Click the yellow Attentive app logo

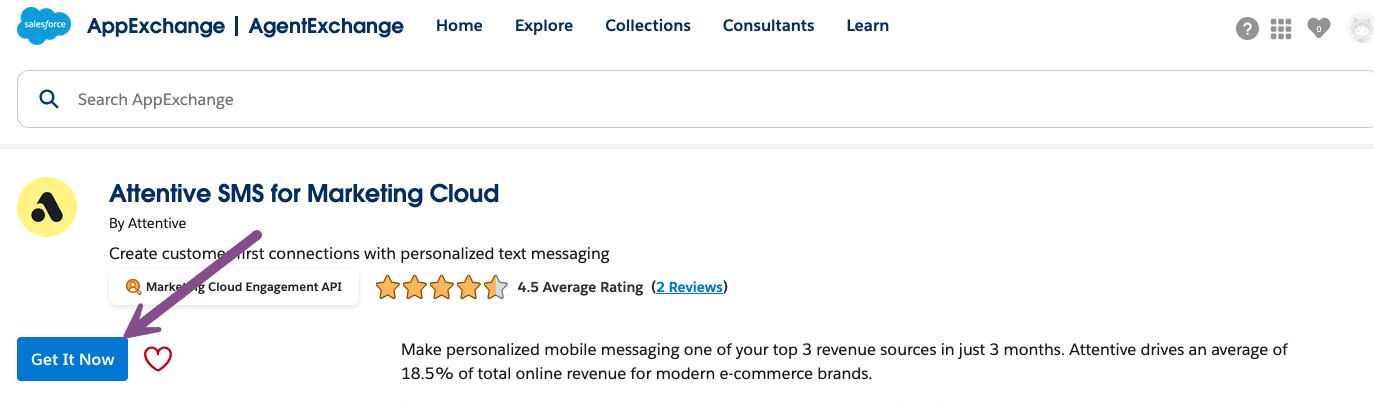[47, 207]
